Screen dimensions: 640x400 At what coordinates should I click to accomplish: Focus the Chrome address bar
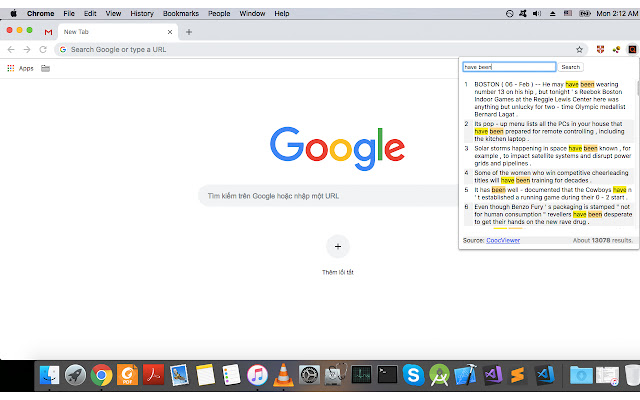320,49
